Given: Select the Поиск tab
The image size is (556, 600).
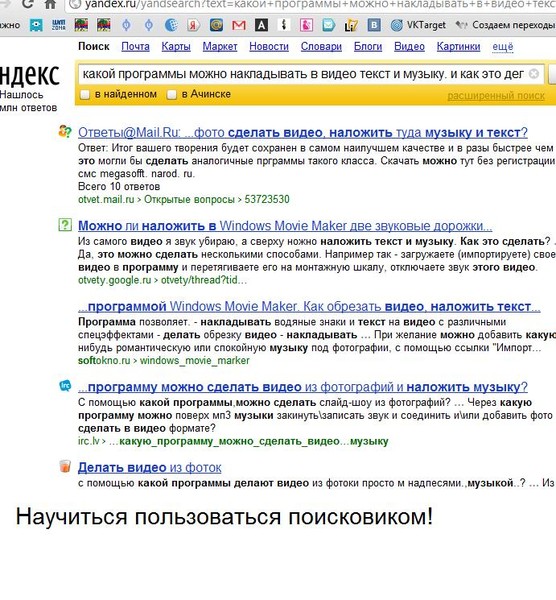Looking at the screenshot, I should point(94,47).
